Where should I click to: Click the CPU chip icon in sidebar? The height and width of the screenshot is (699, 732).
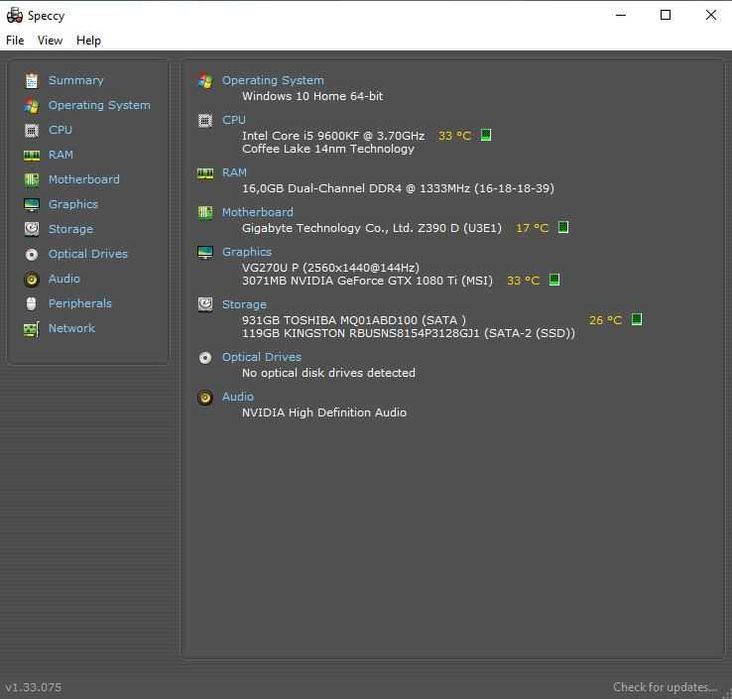pyautogui.click(x=32, y=130)
